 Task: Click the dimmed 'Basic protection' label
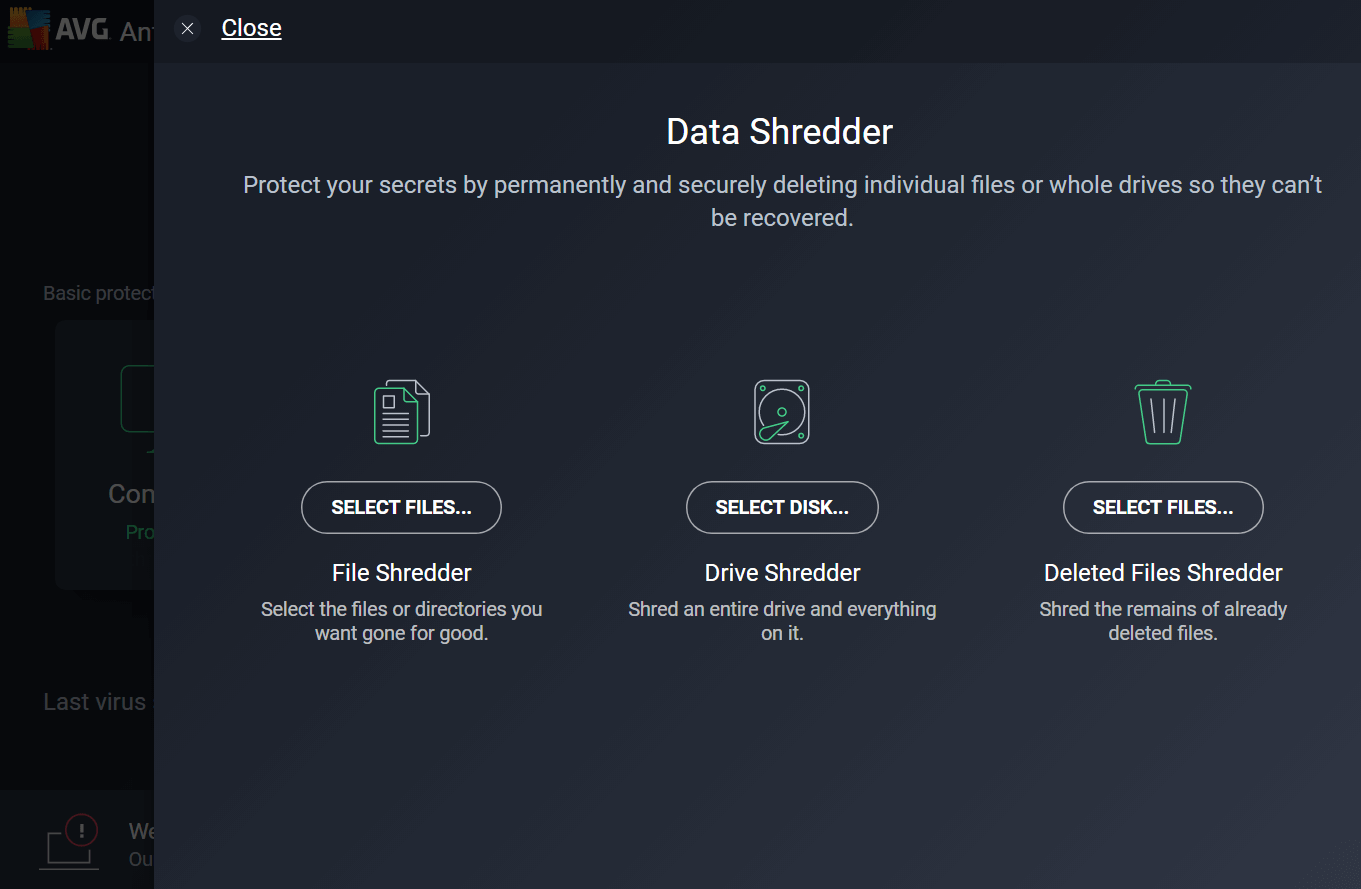(x=98, y=293)
